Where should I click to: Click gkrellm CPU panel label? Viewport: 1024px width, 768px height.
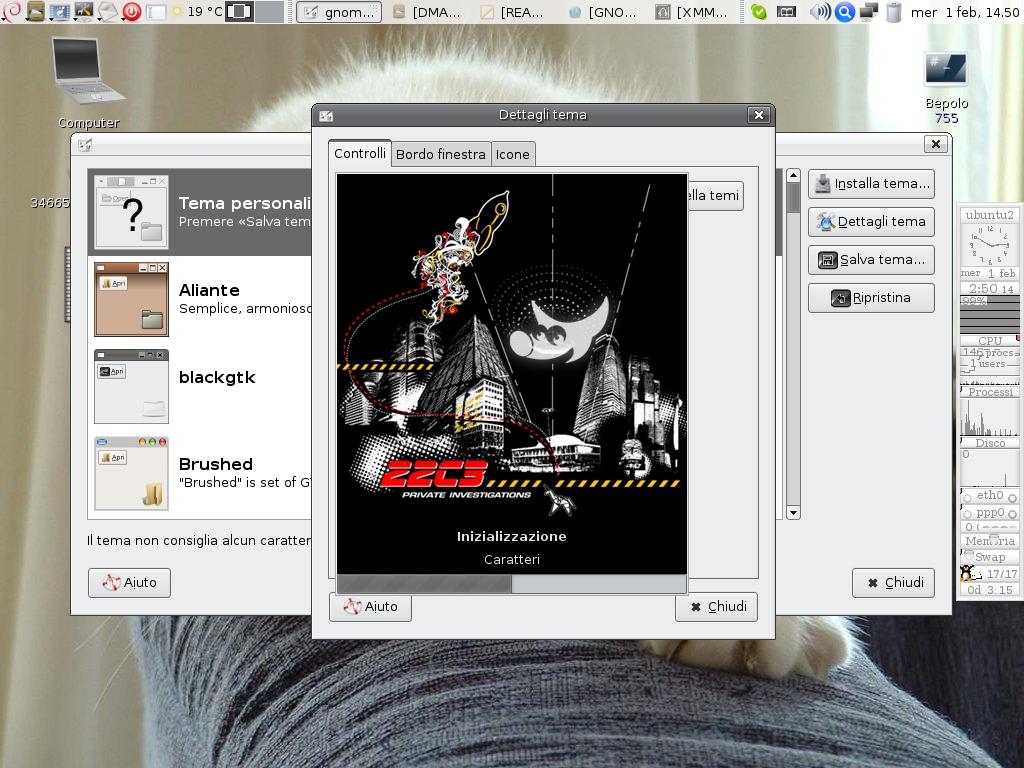tap(989, 340)
